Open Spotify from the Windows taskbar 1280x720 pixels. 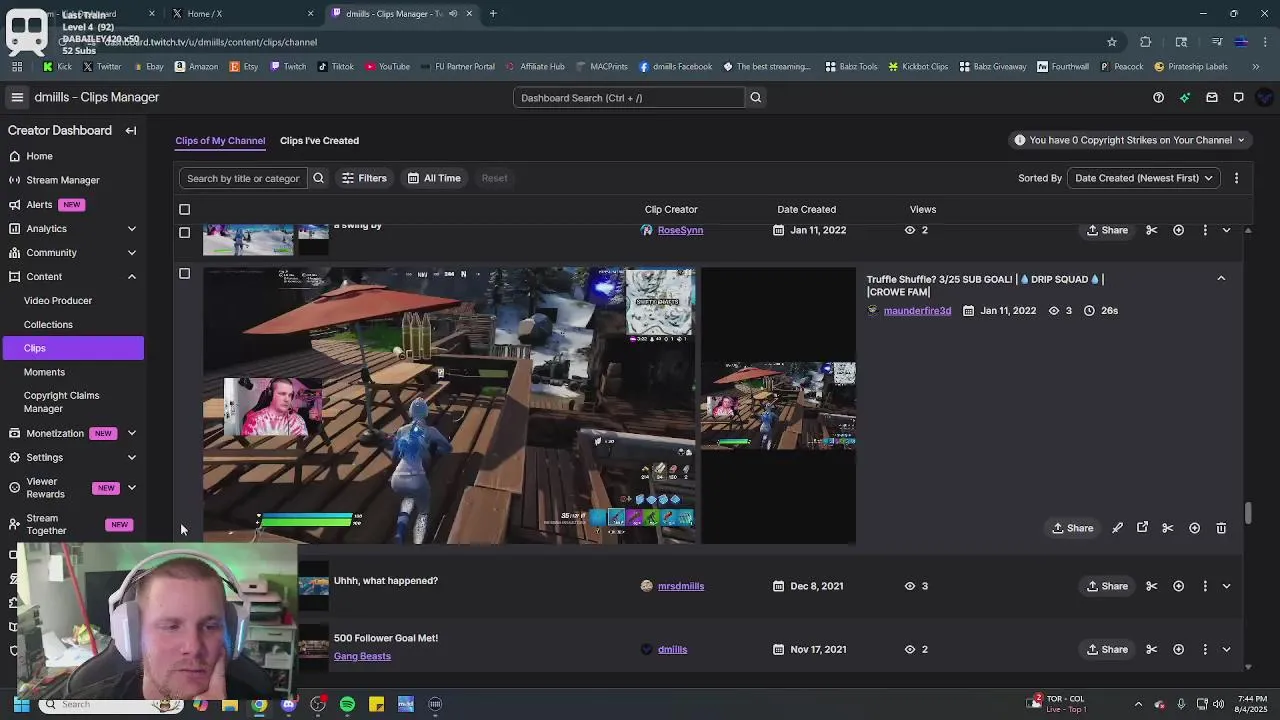tap(347, 704)
